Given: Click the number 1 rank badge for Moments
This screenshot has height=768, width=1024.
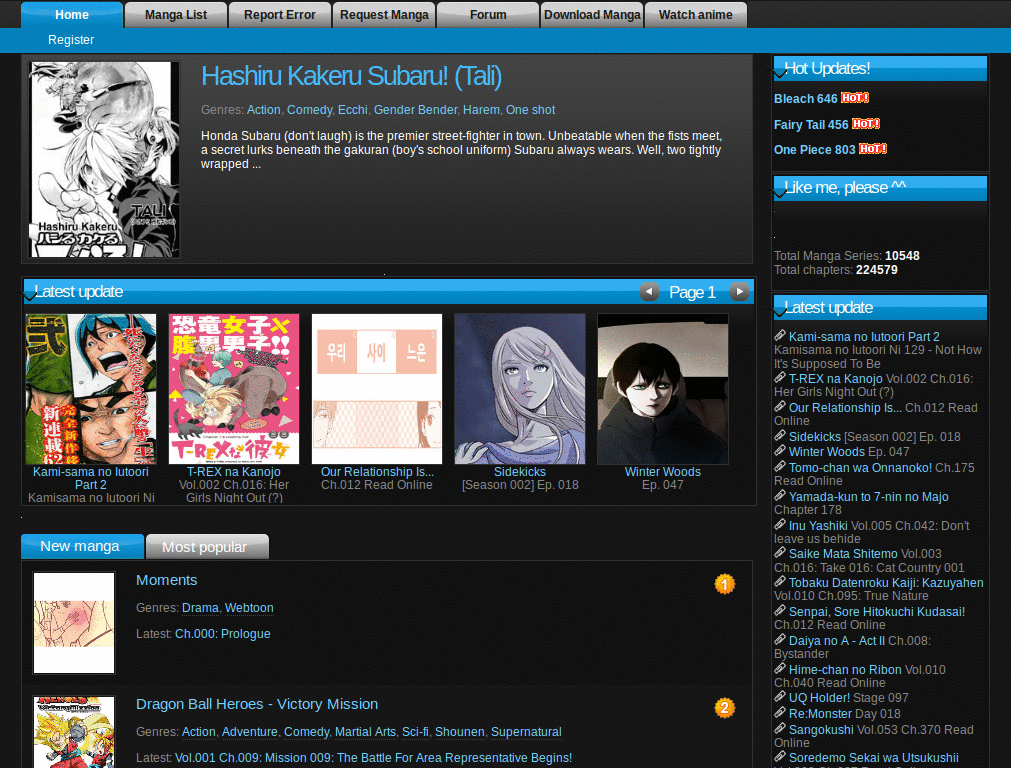Looking at the screenshot, I should click(725, 584).
